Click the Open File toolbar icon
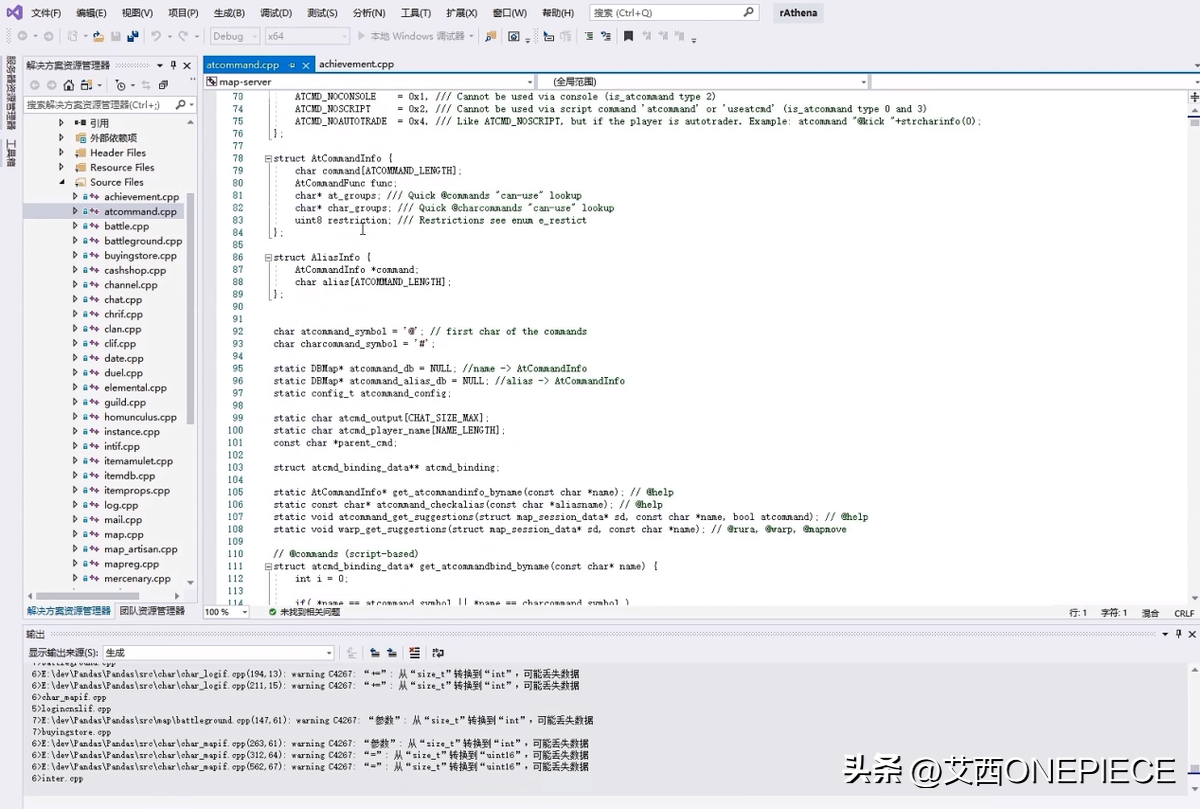 coord(98,36)
